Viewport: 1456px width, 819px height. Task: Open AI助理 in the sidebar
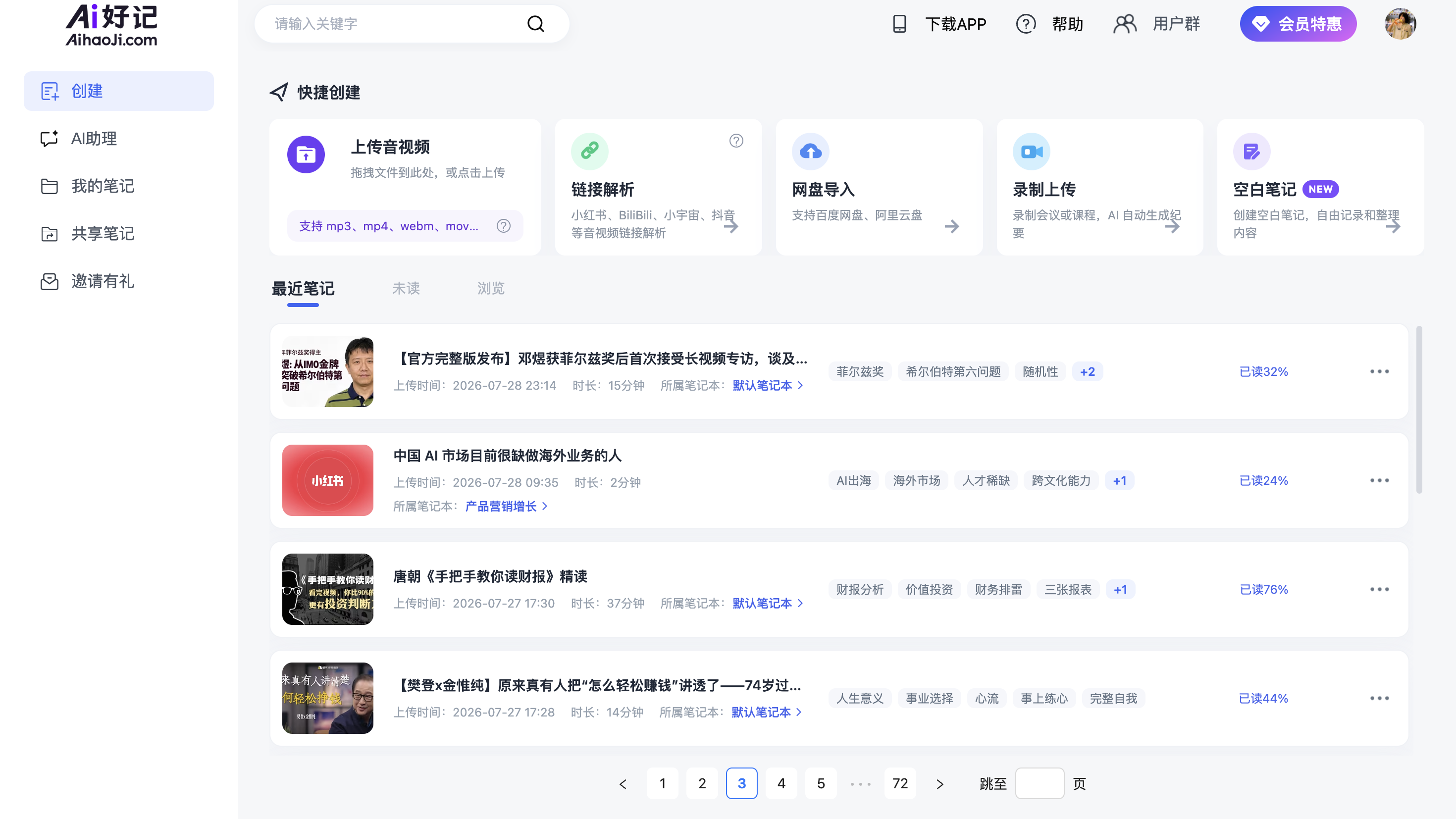click(x=119, y=139)
